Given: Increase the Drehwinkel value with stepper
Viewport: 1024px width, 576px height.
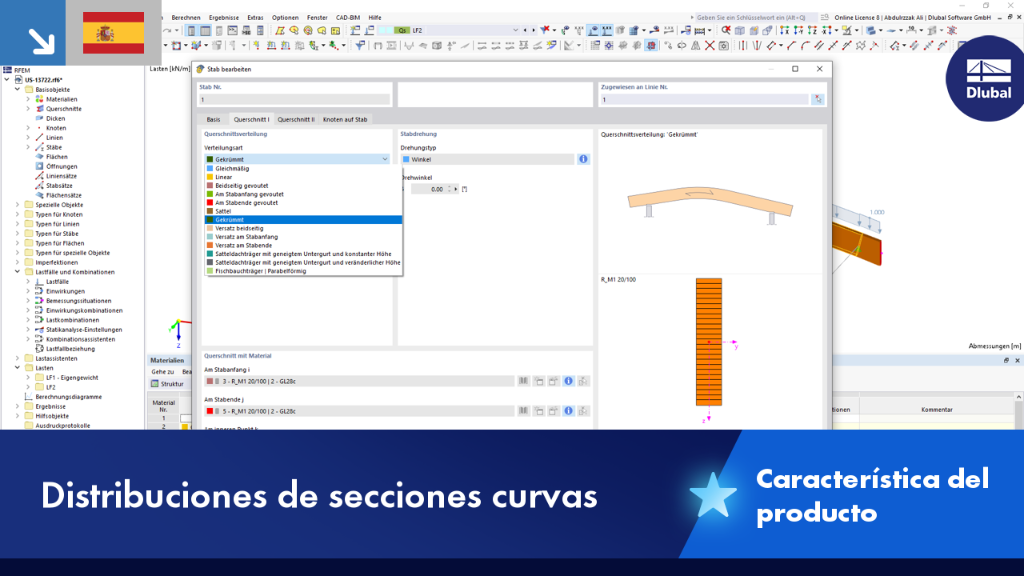Looking at the screenshot, I should click(x=449, y=187).
